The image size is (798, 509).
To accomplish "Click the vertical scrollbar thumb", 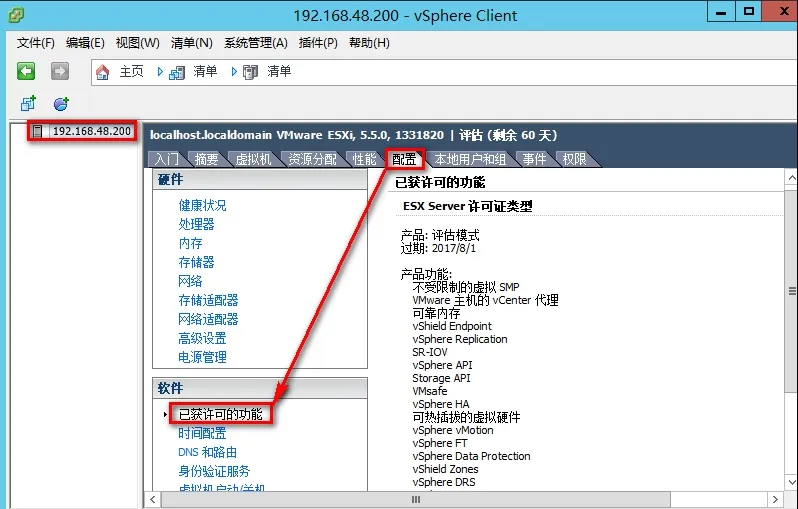I will pos(791,291).
